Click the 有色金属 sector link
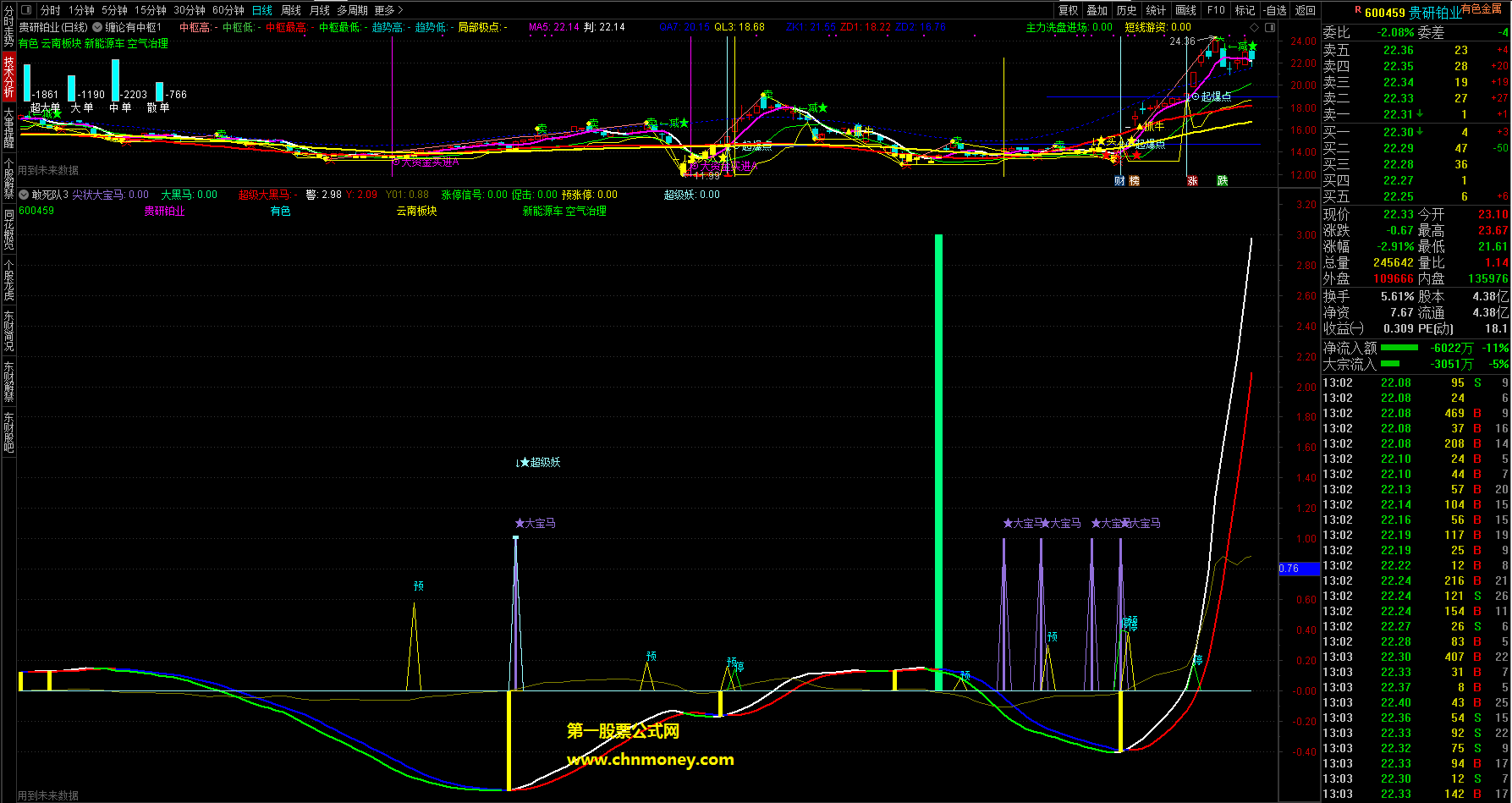The height and width of the screenshot is (803, 1512). click(1481, 8)
